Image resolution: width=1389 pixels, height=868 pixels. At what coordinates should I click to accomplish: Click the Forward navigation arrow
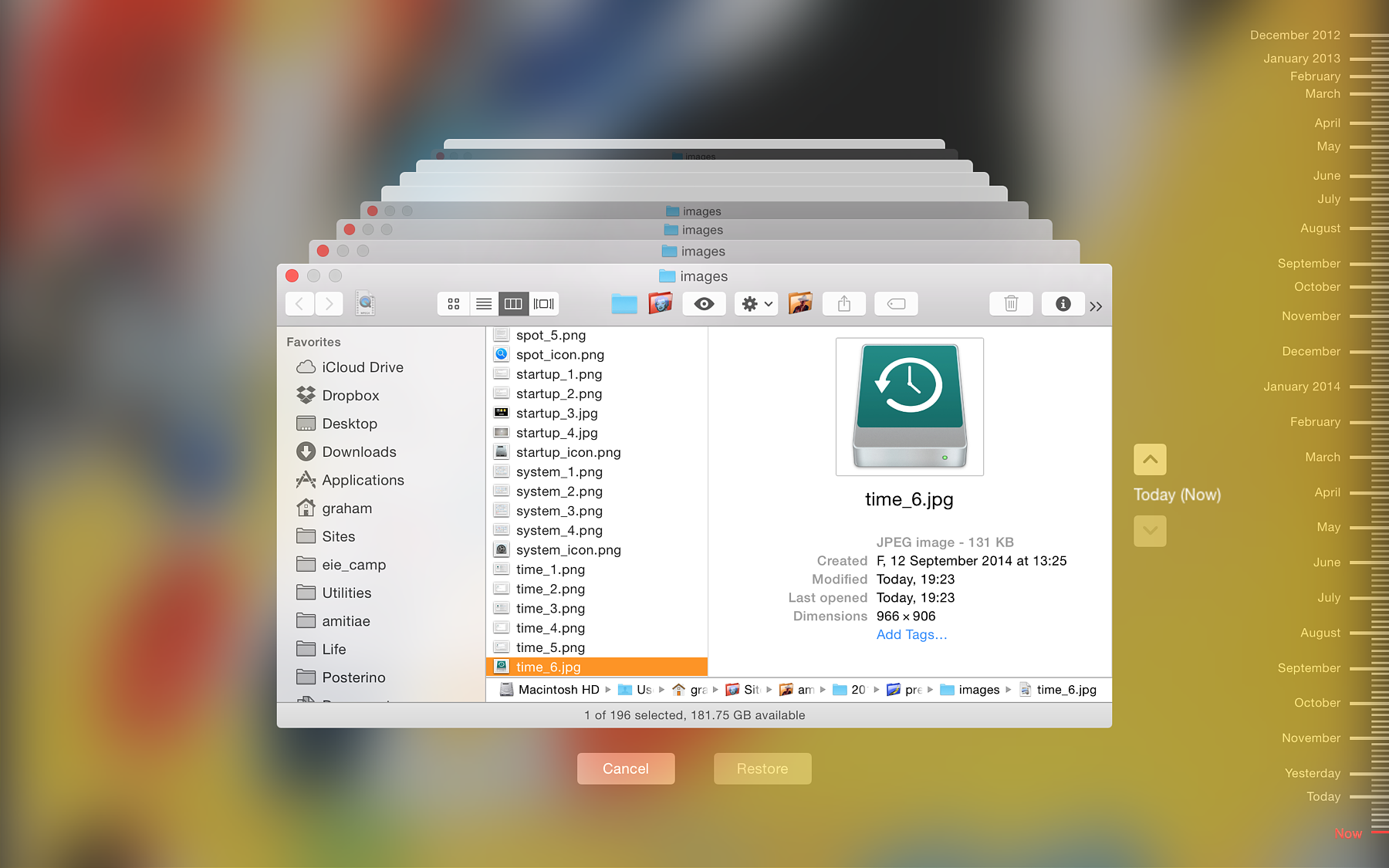[x=329, y=304]
